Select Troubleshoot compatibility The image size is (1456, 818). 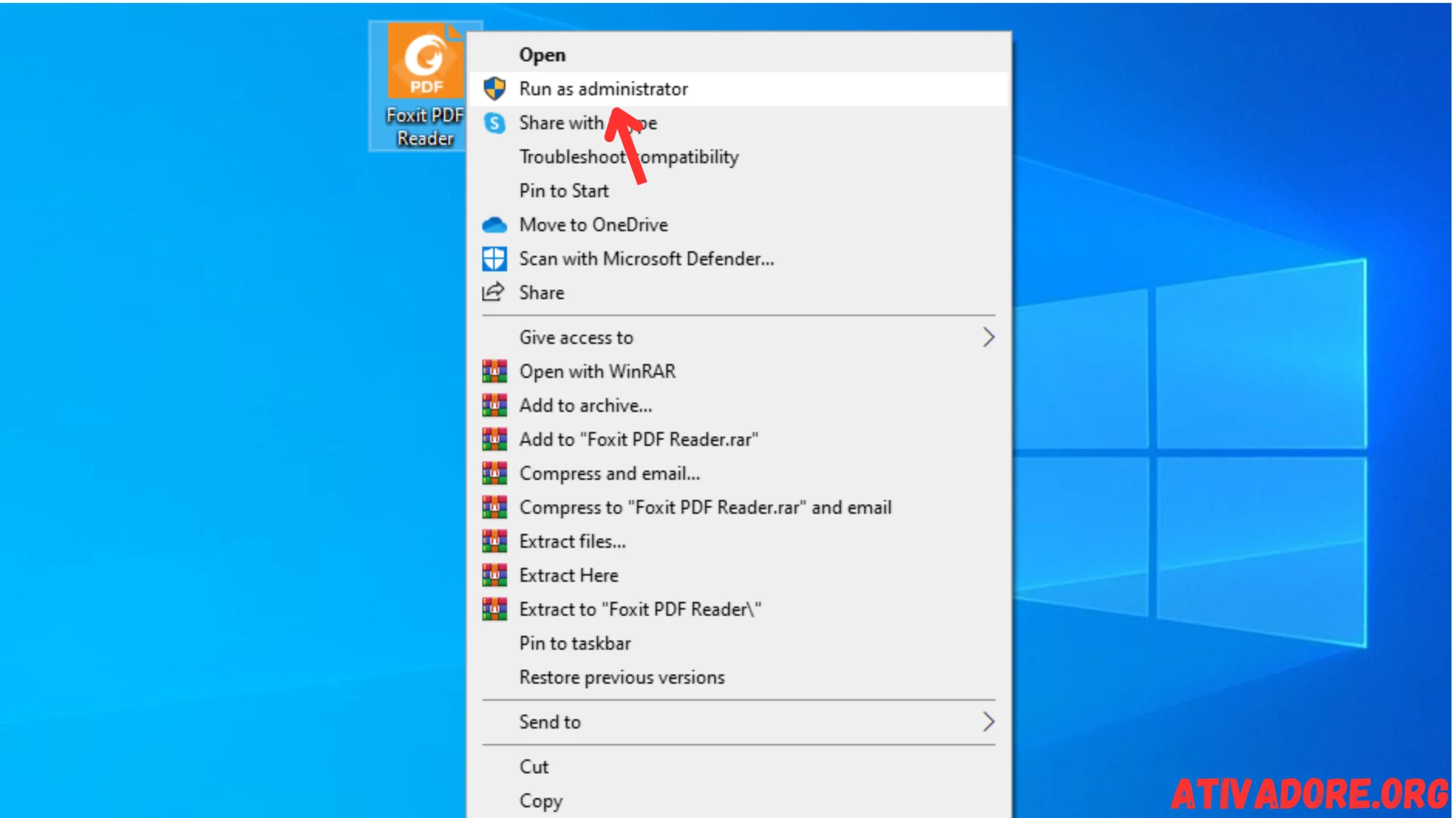(738, 157)
